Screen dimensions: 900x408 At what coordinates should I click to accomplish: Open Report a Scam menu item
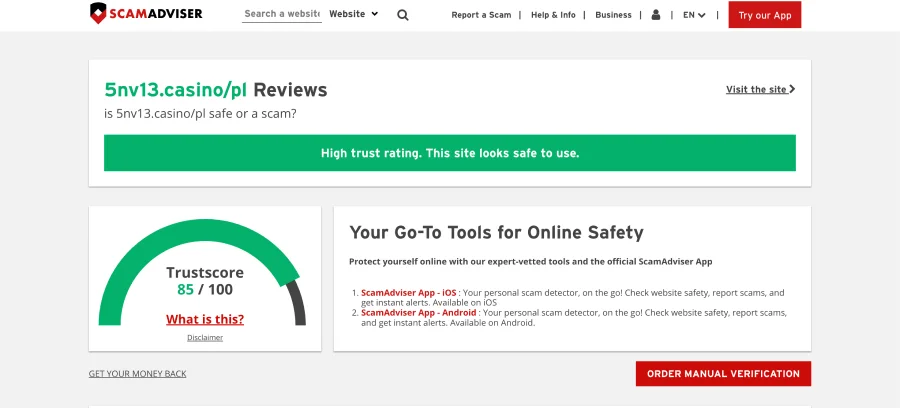click(481, 15)
